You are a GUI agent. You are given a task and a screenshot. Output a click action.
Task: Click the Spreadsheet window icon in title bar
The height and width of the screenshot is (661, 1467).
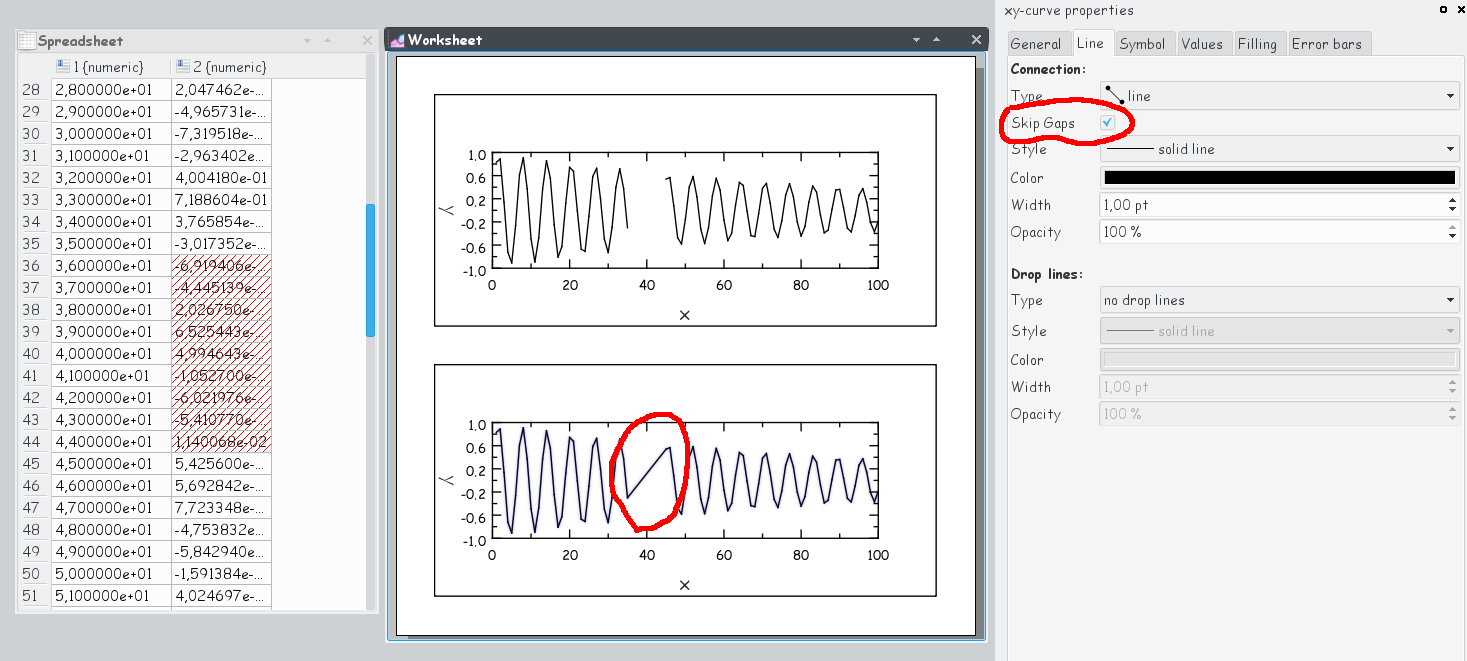click(27, 41)
